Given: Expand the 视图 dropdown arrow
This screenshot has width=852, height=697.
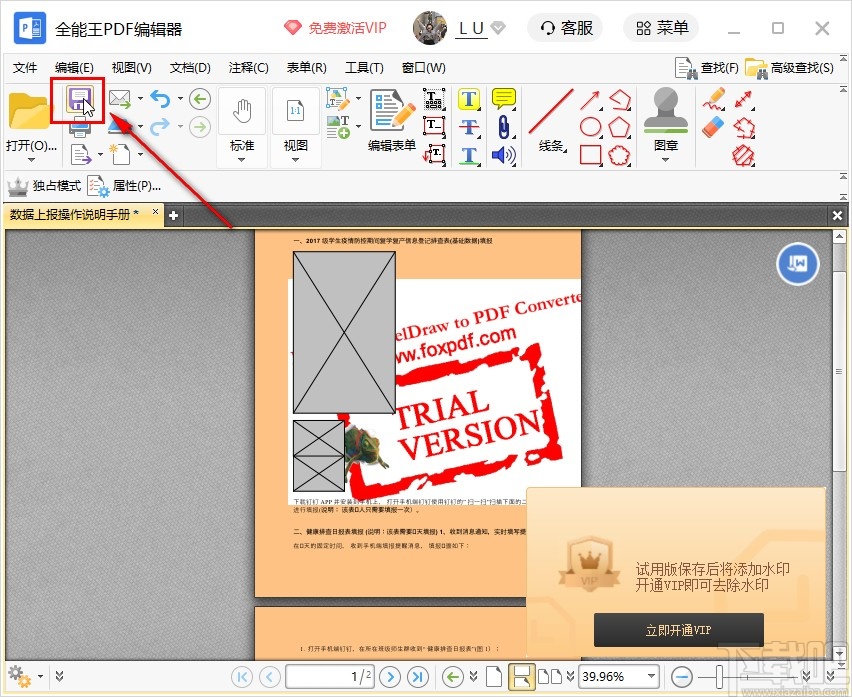Looking at the screenshot, I should [x=295, y=160].
